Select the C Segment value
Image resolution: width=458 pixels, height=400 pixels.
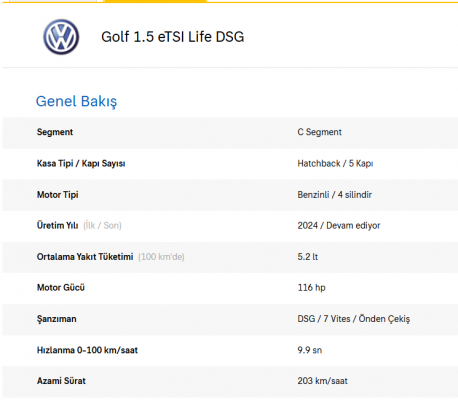(x=319, y=132)
